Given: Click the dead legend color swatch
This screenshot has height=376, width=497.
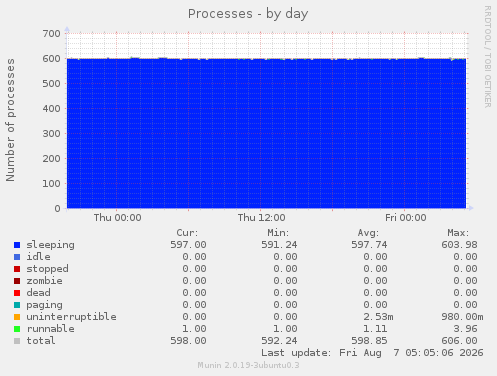Looking at the screenshot, I should 17,293.
